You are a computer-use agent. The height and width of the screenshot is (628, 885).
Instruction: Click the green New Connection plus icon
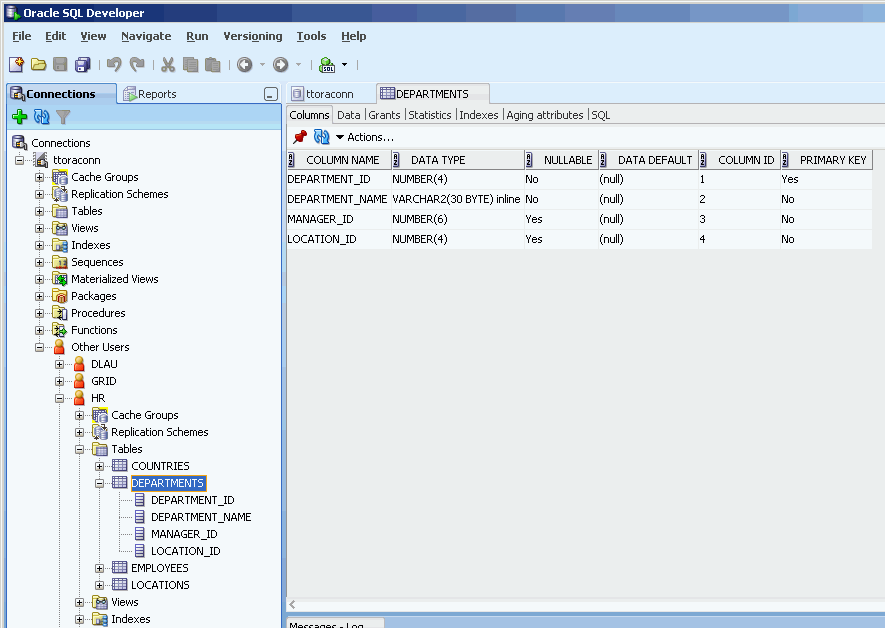point(20,117)
